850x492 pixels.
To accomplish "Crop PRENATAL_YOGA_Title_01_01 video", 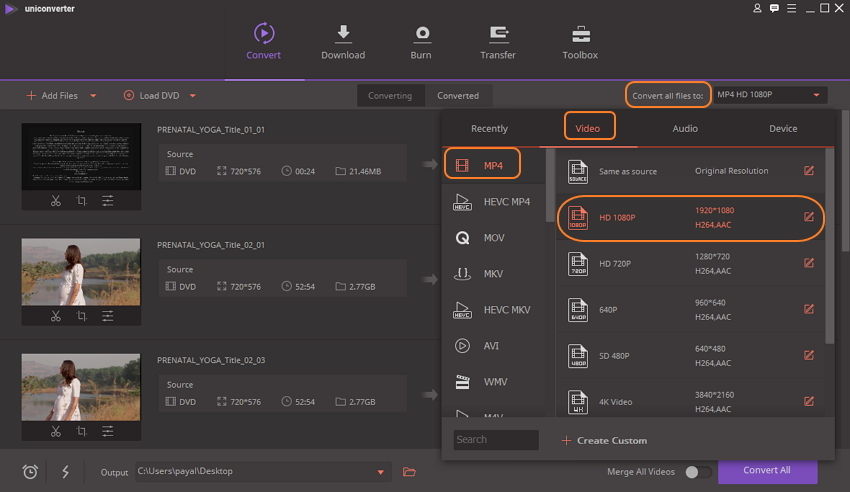I will (81, 200).
